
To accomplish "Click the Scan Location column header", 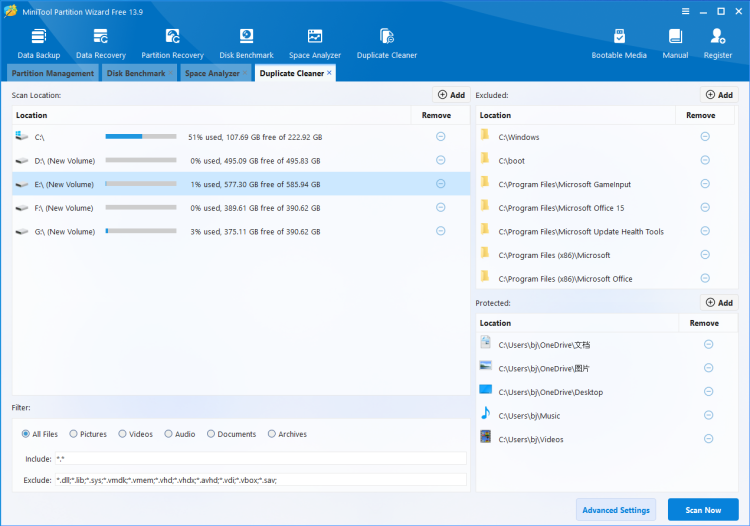I will (x=211, y=115).
